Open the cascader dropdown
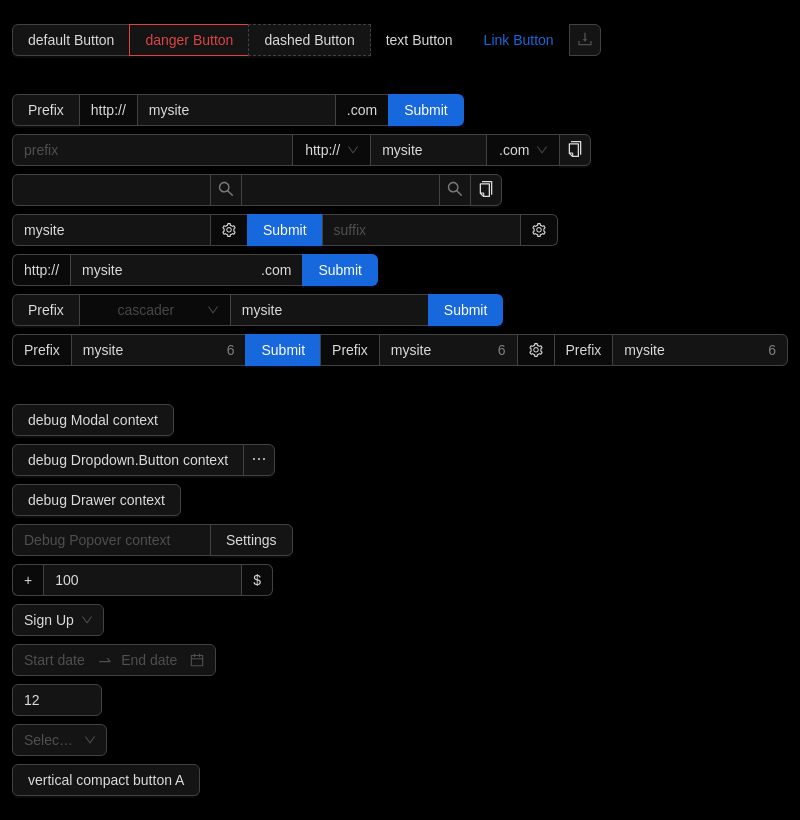Image resolution: width=800 pixels, height=820 pixels. [x=155, y=310]
